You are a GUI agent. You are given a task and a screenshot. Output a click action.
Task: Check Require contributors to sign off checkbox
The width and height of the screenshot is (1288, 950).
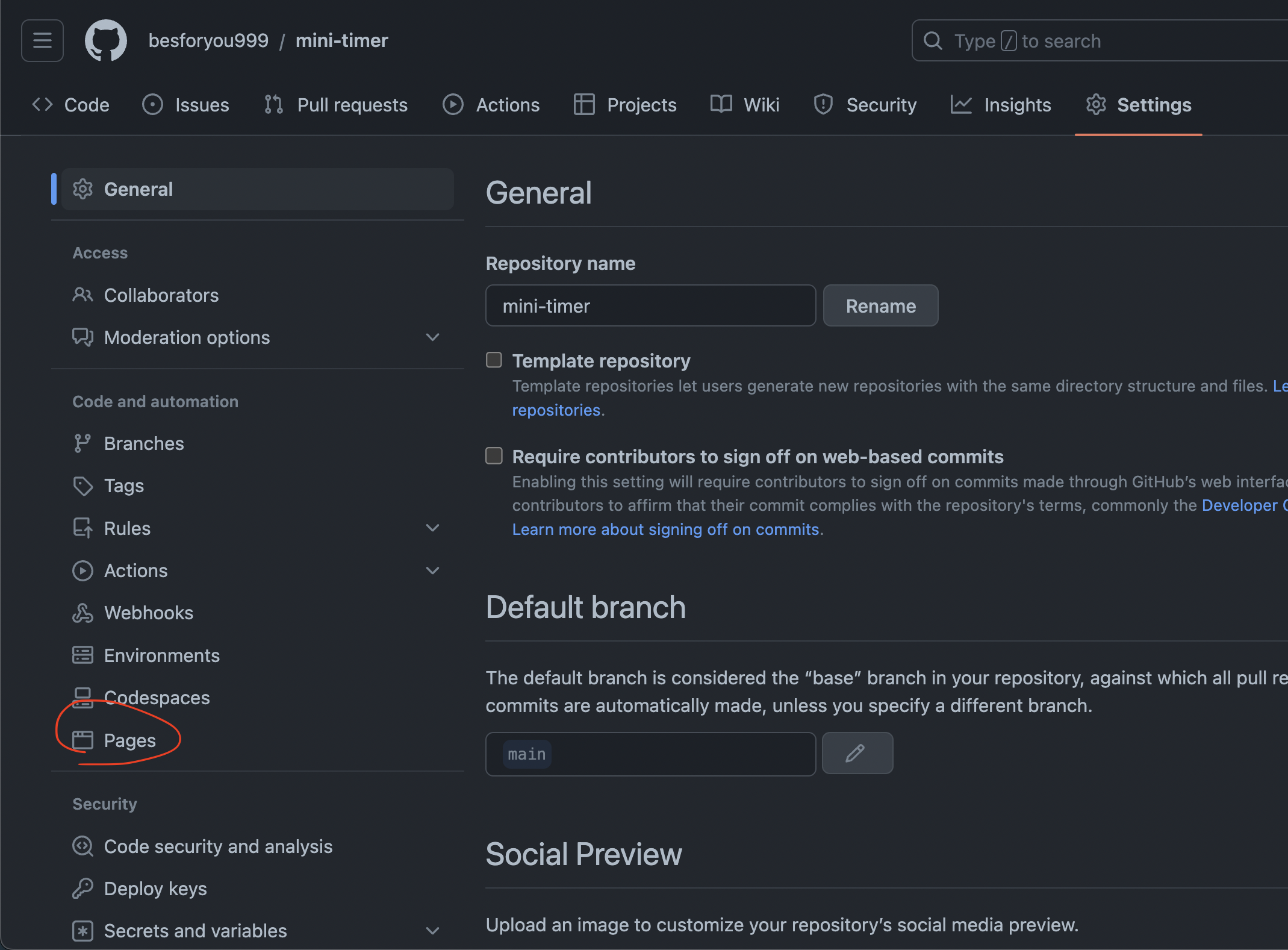(494, 456)
